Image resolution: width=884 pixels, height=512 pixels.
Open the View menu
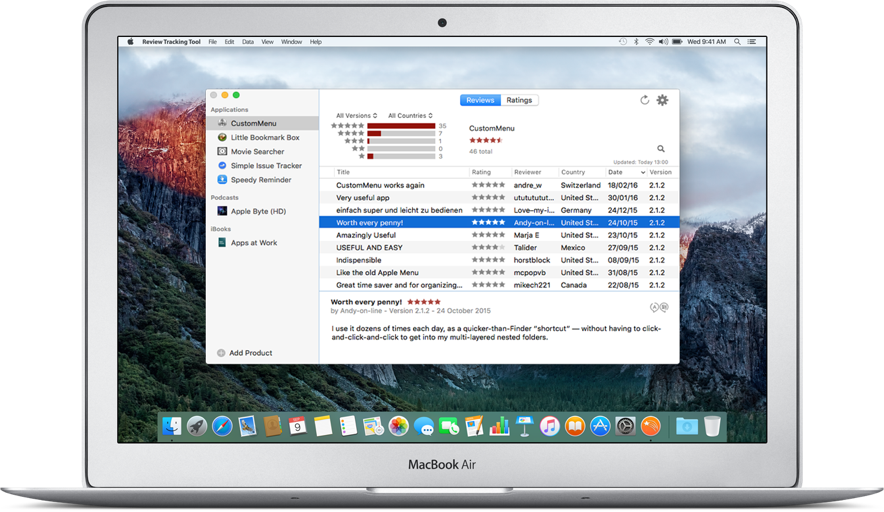[x=267, y=42]
